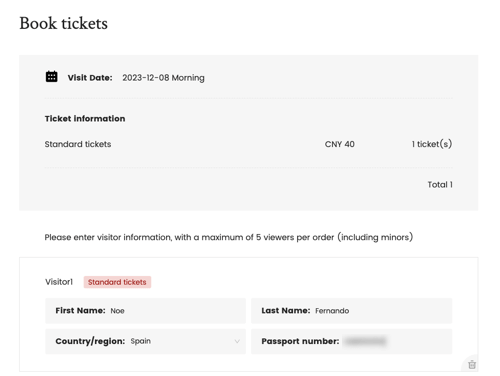Click the Passport number label
This screenshot has width=500, height=376.
300,341
